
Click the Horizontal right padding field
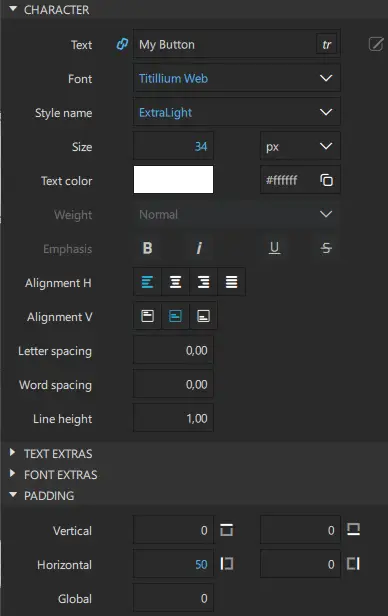tap(300, 564)
